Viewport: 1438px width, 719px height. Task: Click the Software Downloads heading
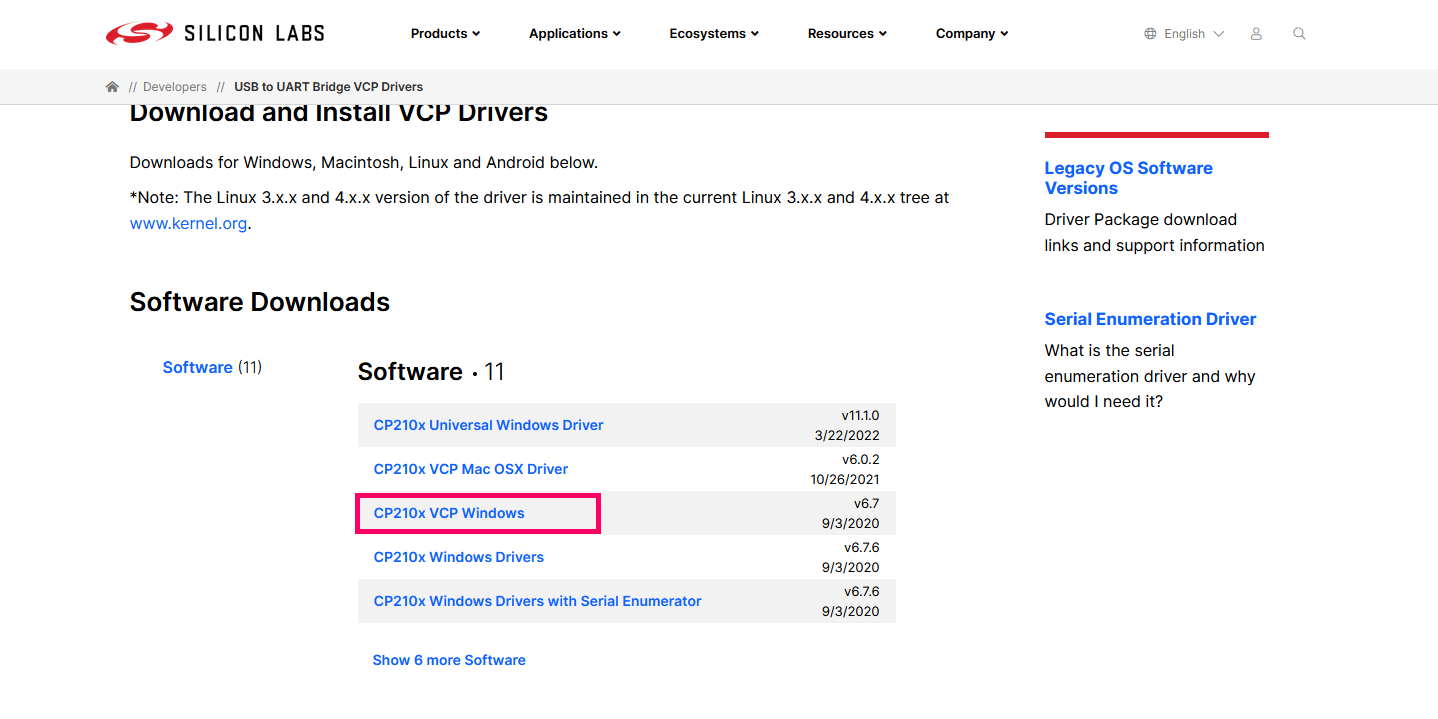[x=260, y=302]
